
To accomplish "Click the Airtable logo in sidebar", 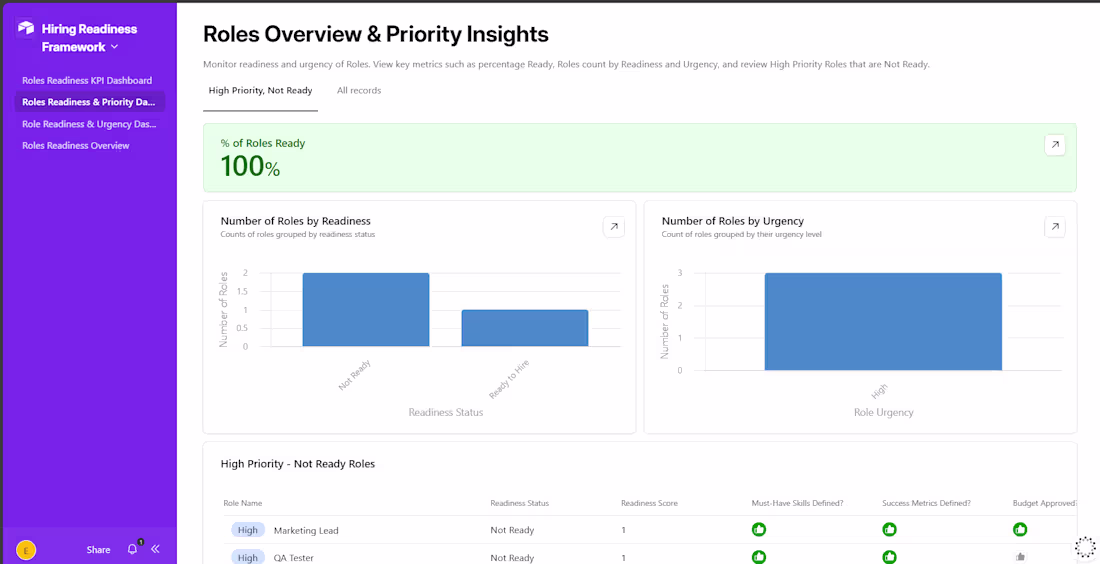I will pyautogui.click(x=26, y=29).
